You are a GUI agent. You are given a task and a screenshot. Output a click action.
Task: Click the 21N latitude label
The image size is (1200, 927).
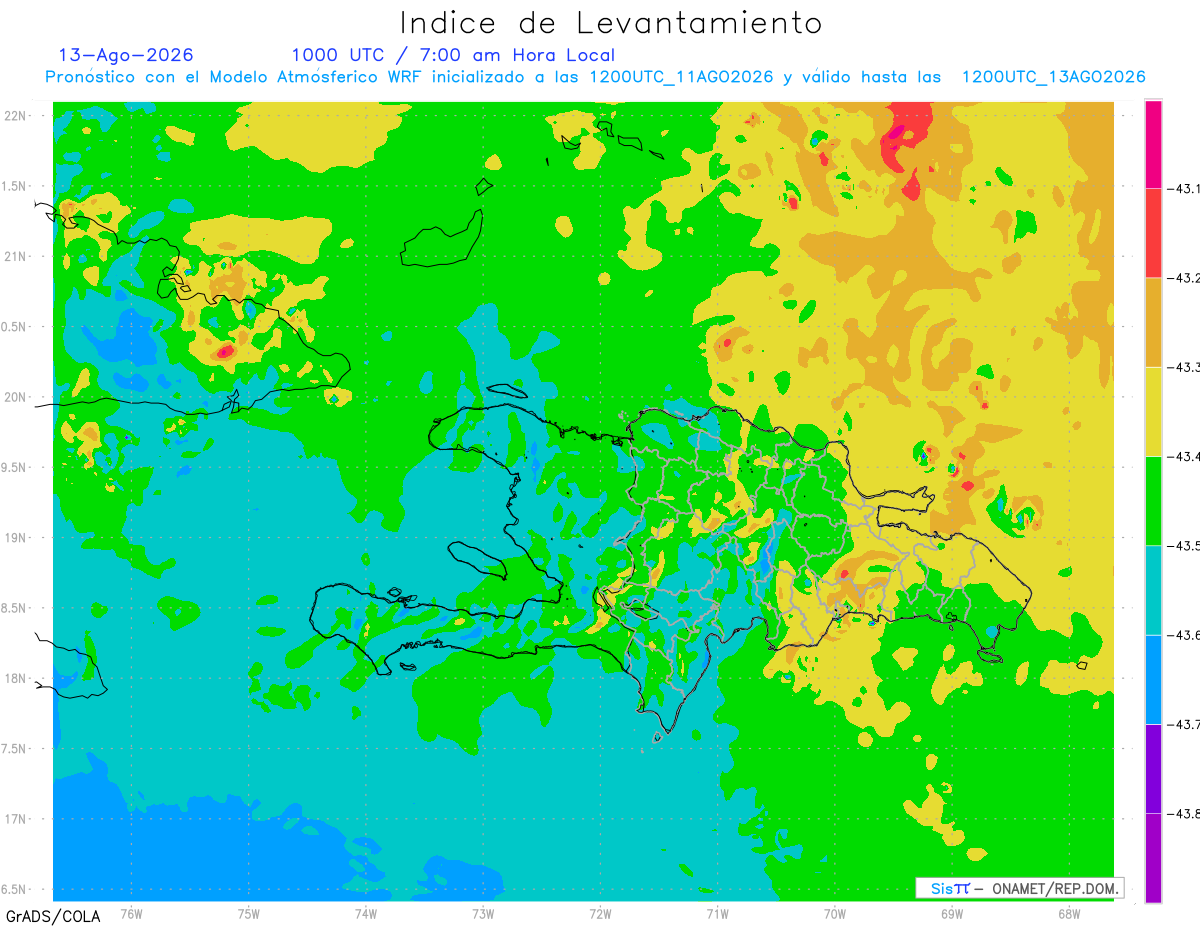(17, 256)
